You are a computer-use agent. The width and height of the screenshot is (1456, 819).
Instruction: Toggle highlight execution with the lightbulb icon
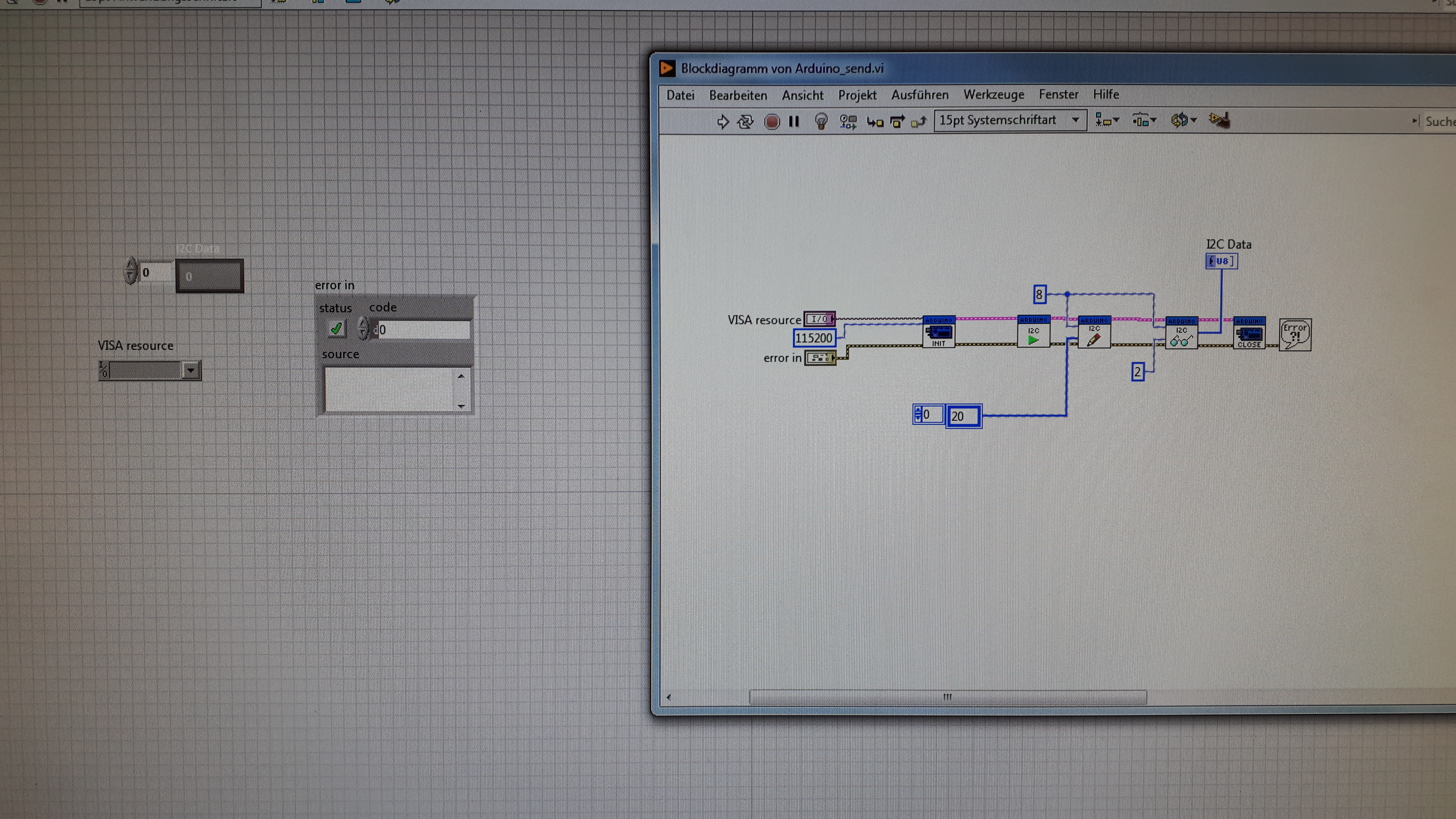pos(821,121)
